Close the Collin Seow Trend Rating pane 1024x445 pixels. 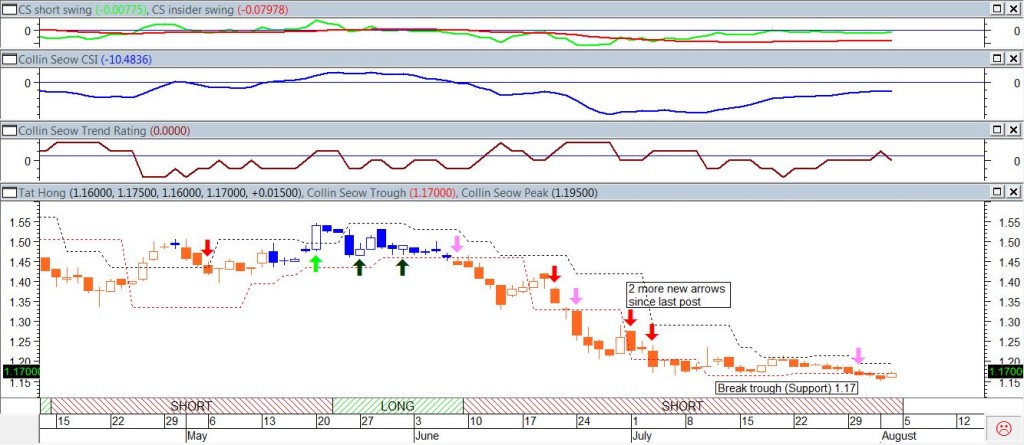[1013, 131]
